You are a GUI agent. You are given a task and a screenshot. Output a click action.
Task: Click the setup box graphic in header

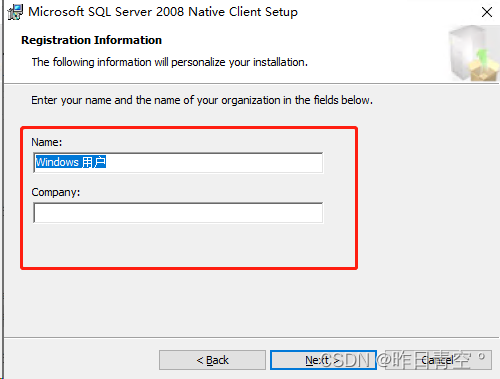click(x=474, y=53)
